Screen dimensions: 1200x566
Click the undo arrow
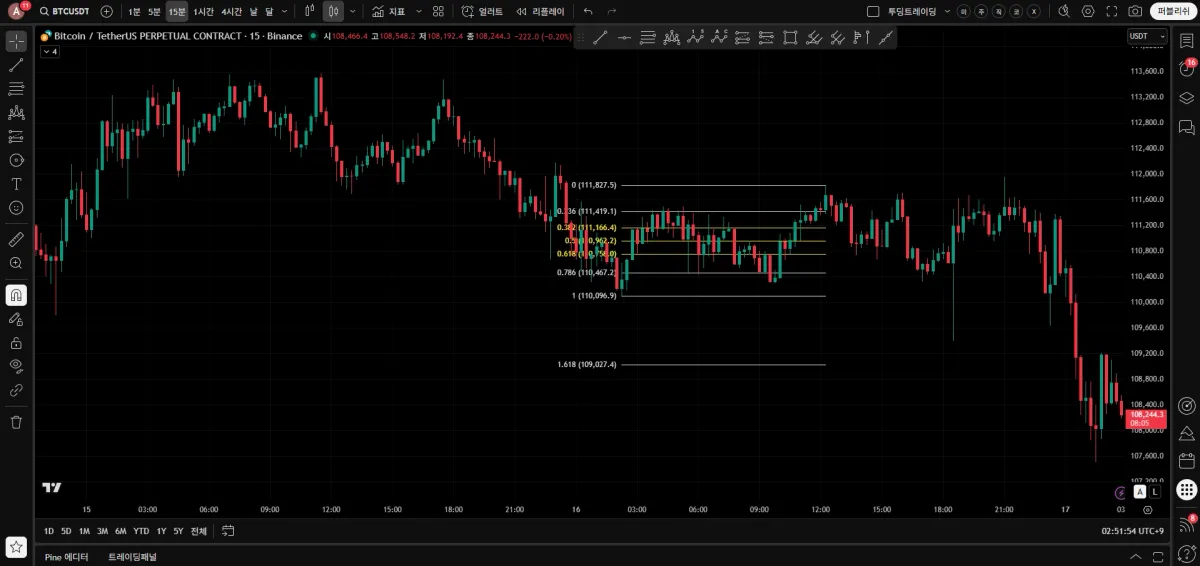pyautogui.click(x=588, y=11)
